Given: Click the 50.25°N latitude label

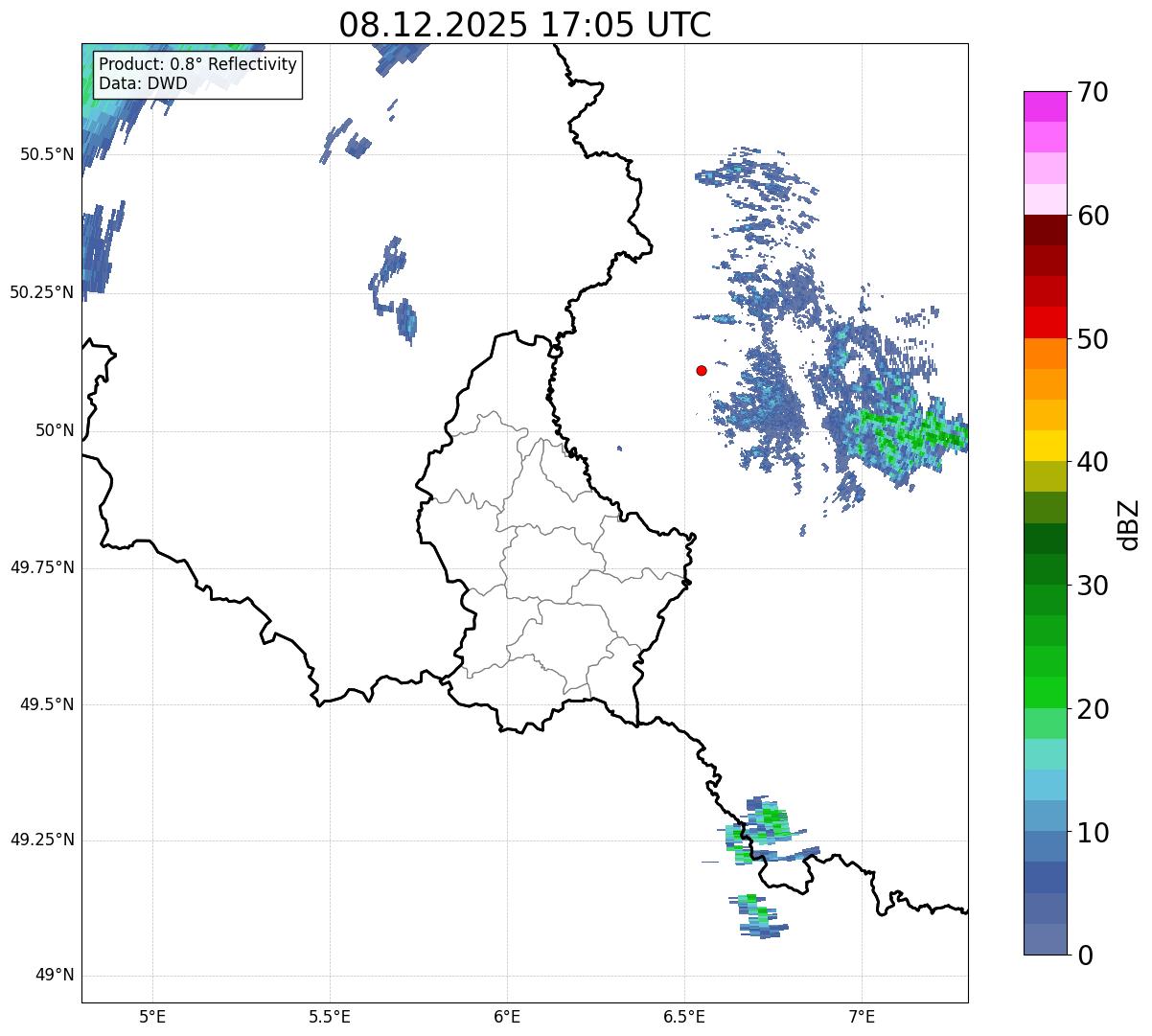Looking at the screenshot, I should tap(42, 292).
